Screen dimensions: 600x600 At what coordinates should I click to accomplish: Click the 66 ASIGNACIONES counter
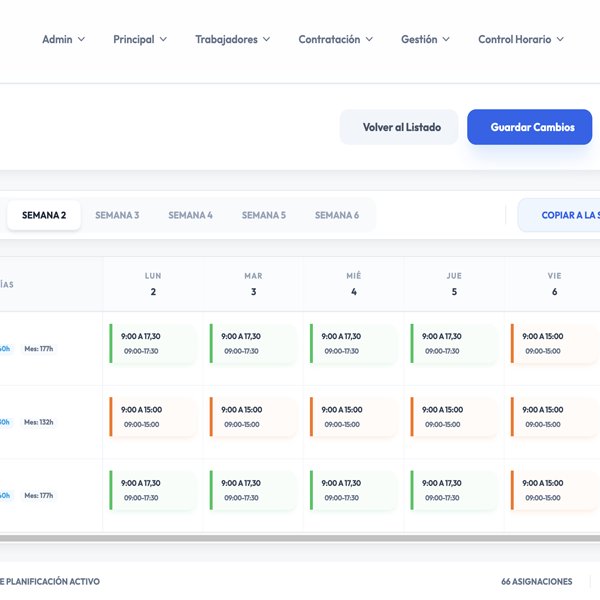536,581
